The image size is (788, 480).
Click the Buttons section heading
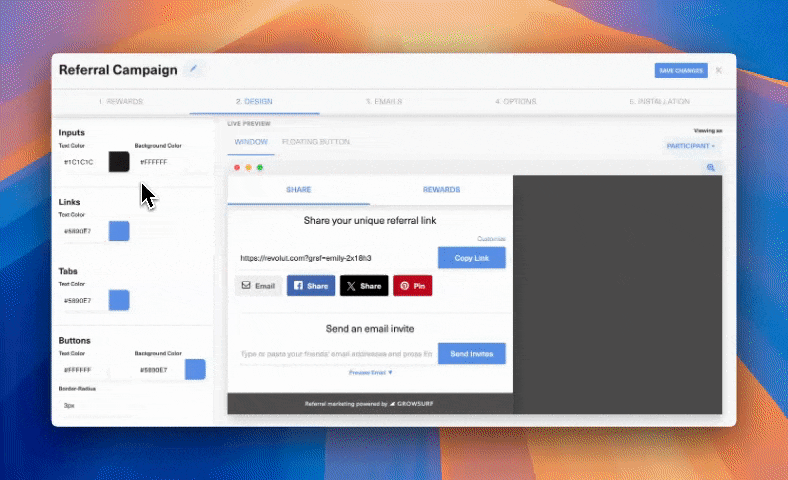click(74, 340)
